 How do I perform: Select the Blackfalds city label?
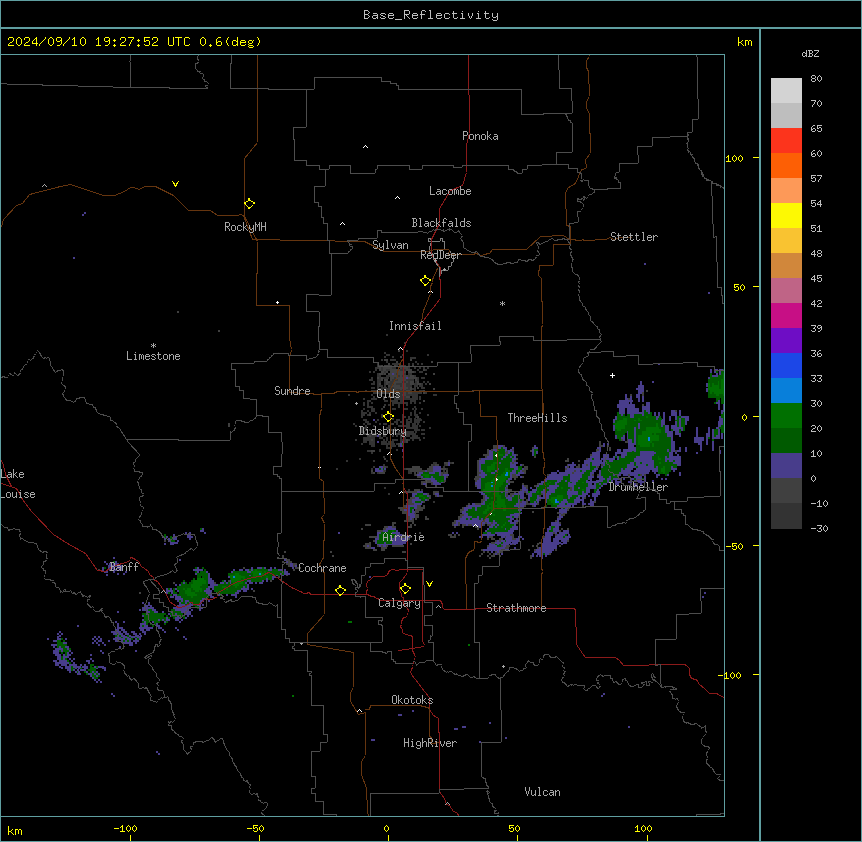441,223
